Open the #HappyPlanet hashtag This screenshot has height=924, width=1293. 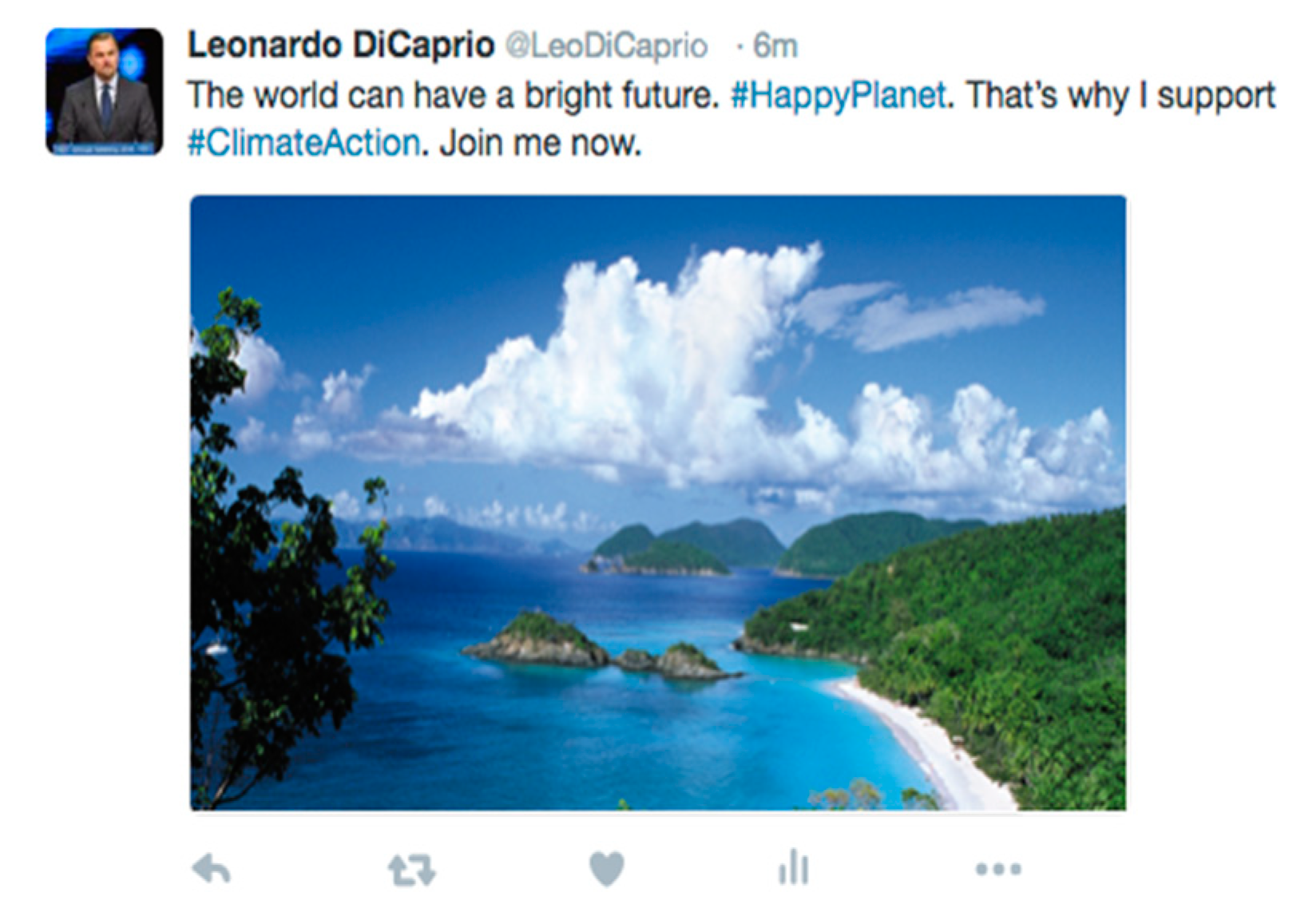click(x=839, y=96)
